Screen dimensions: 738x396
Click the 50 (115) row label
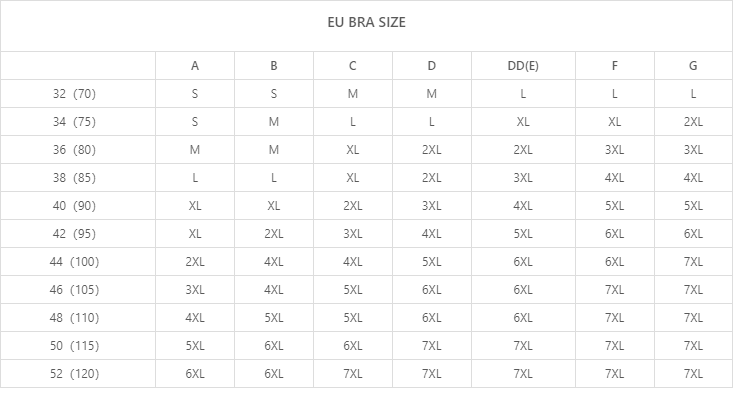[x=74, y=346]
